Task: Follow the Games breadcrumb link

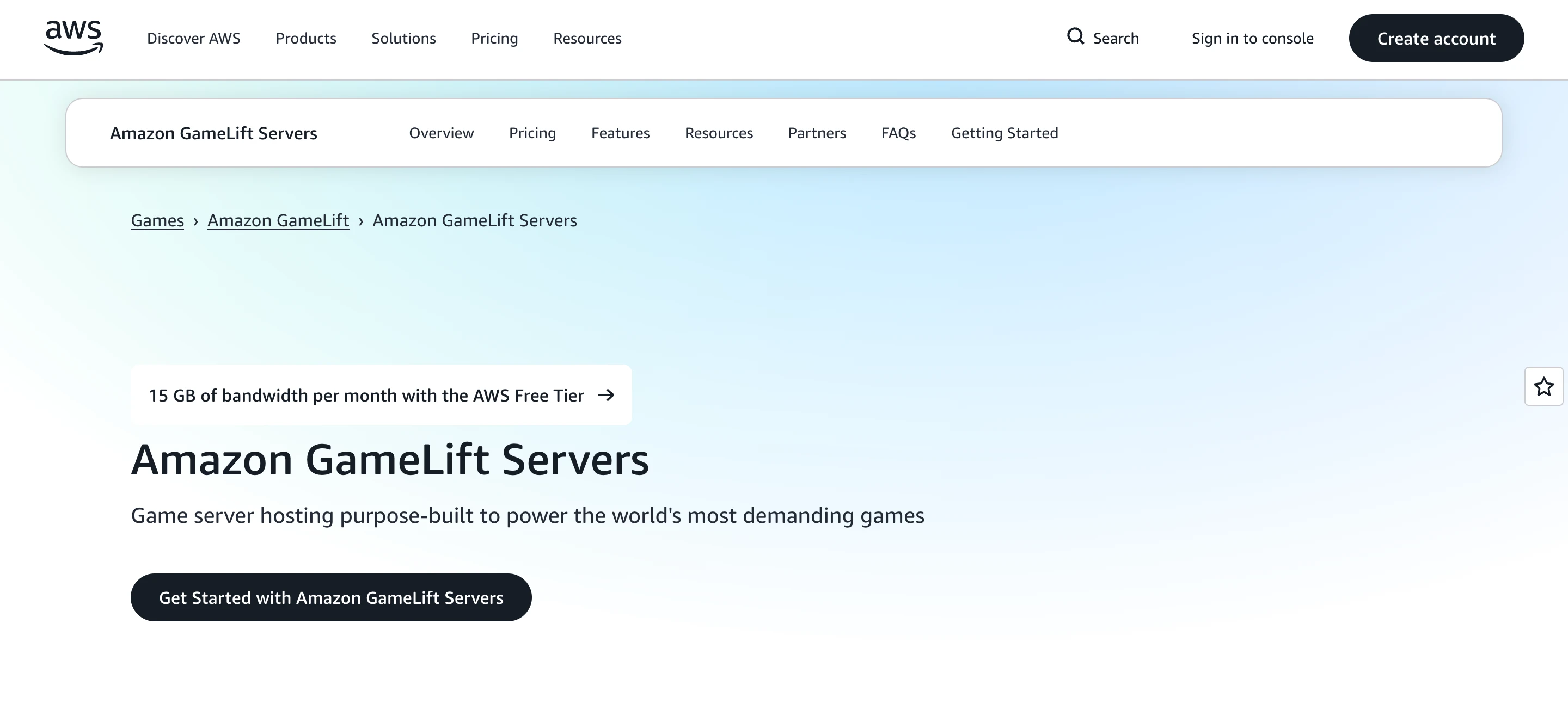Action: pyautogui.click(x=157, y=220)
